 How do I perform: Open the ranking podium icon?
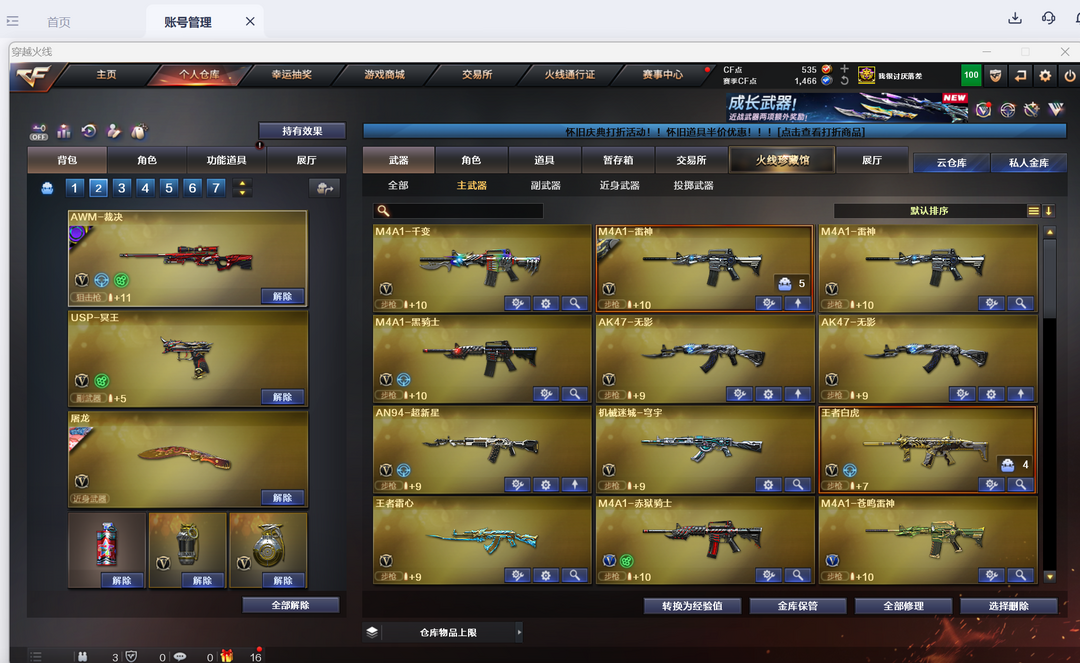[64, 131]
